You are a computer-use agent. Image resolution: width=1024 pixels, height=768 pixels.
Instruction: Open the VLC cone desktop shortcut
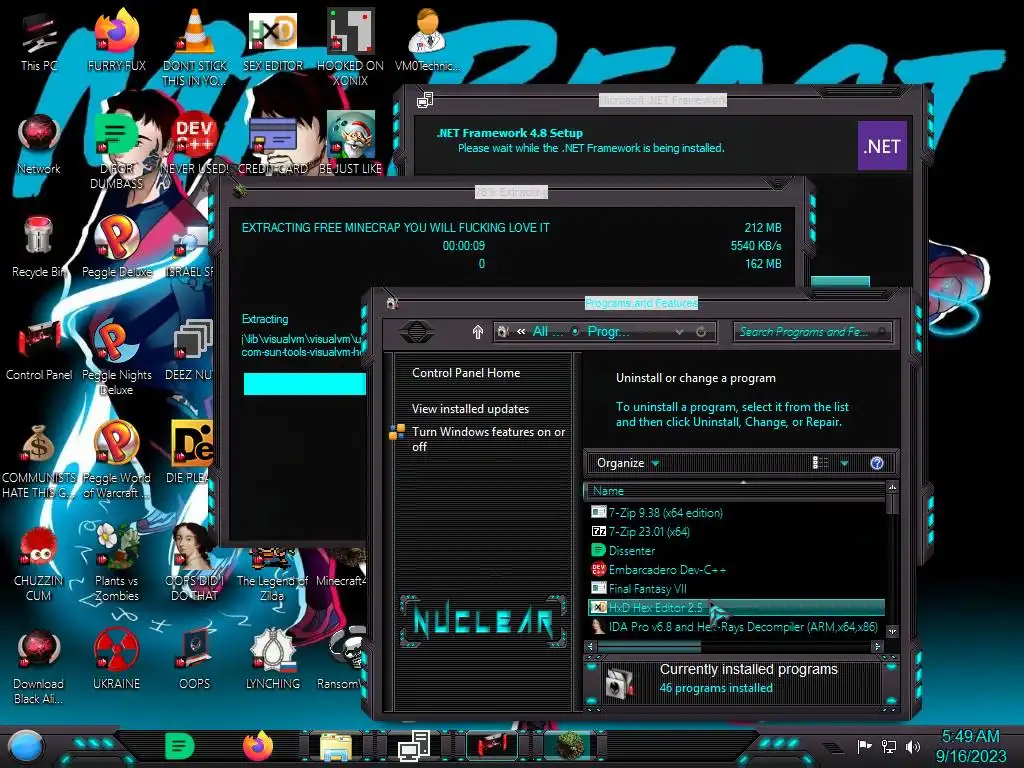[x=195, y=47]
